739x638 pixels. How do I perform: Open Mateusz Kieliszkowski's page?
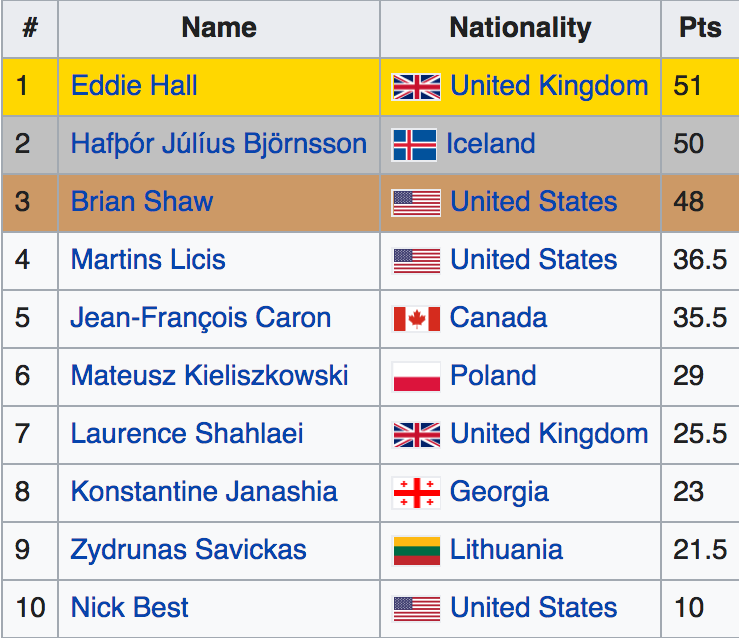209,376
